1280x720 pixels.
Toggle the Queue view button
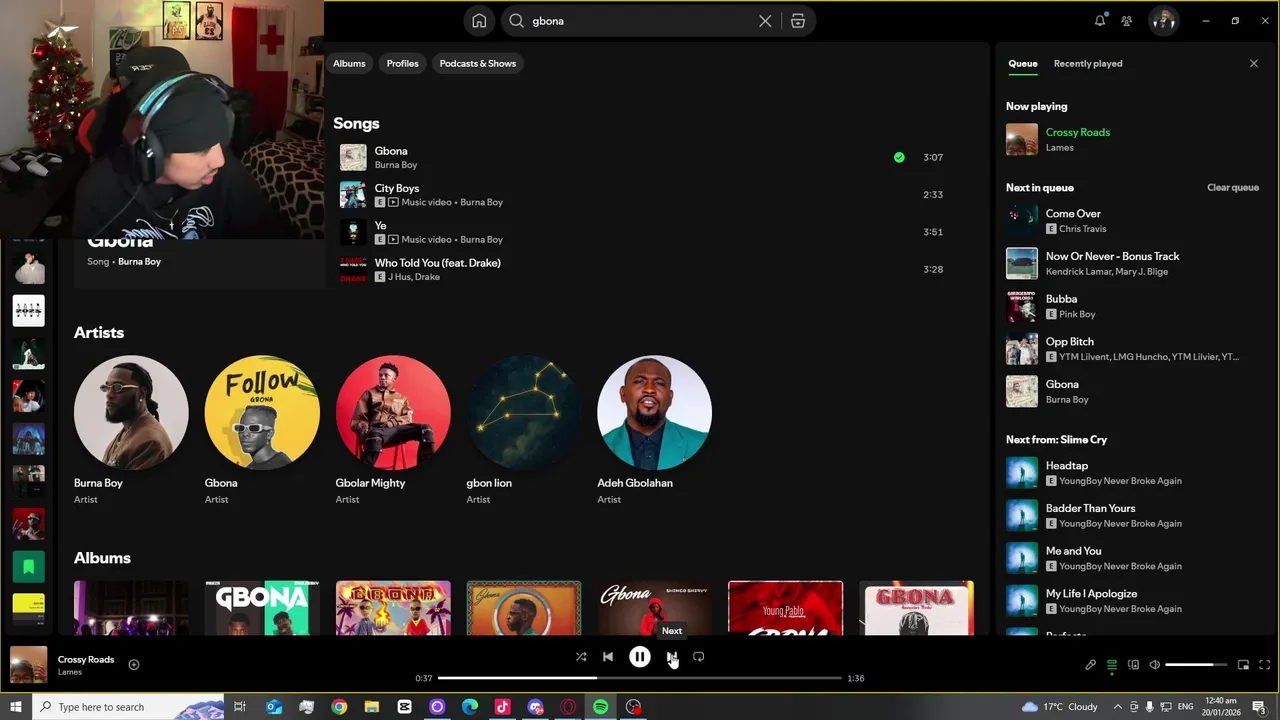[1111, 665]
